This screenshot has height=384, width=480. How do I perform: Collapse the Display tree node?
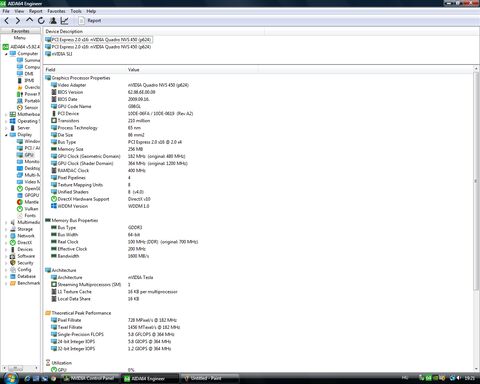[x=6, y=135]
